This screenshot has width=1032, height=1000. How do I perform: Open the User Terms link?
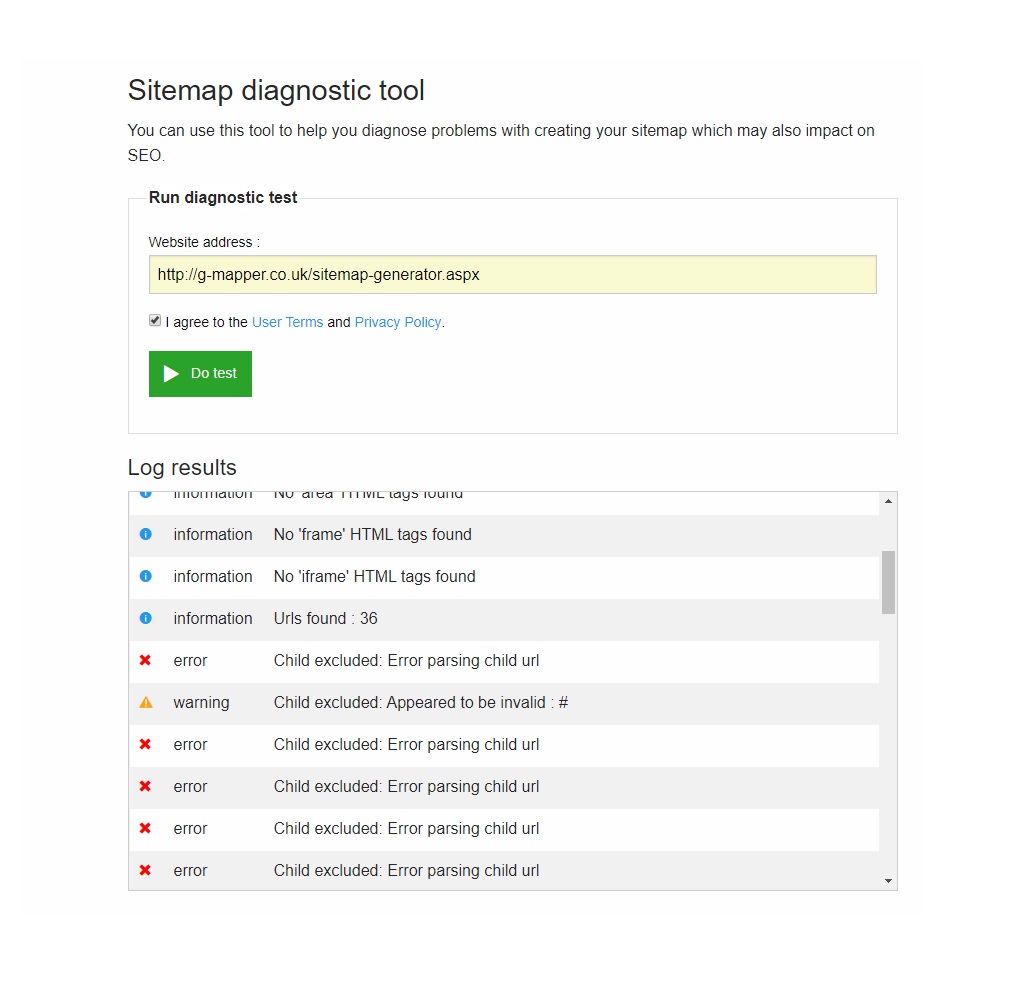tap(288, 321)
